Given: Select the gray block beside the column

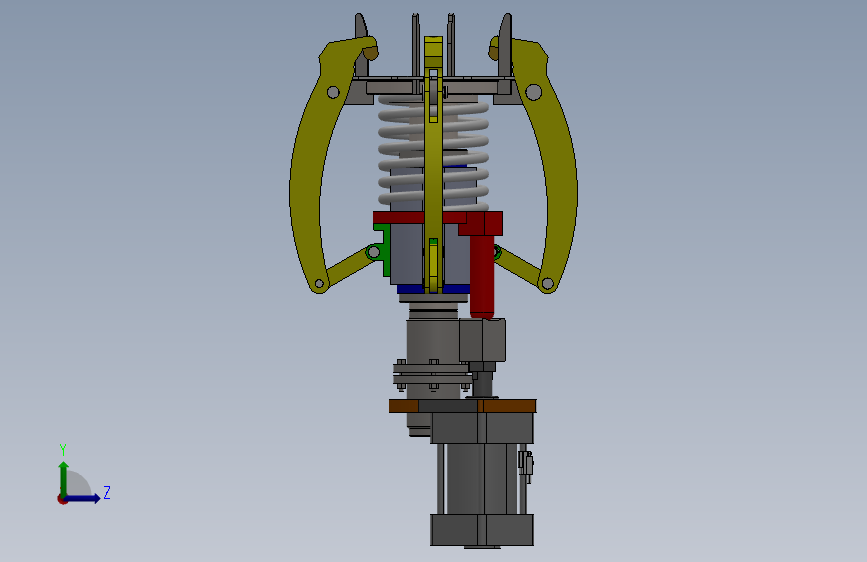Looking at the screenshot, I should tap(482, 341).
